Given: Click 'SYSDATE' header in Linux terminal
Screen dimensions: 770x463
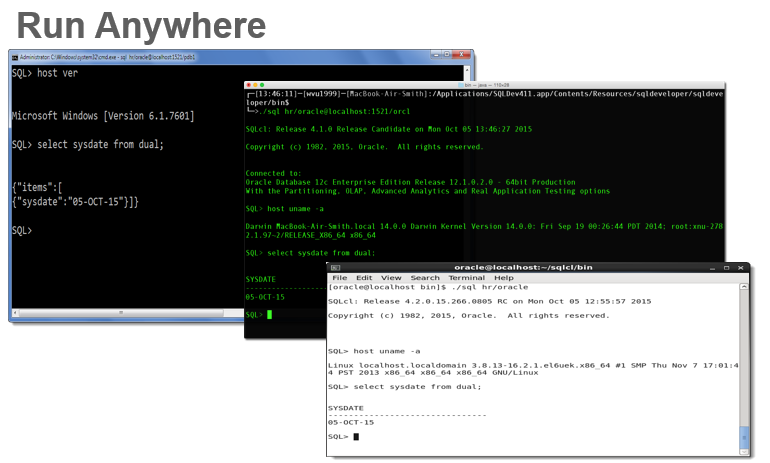Looking at the screenshot, I should pyautogui.click(x=346, y=409).
